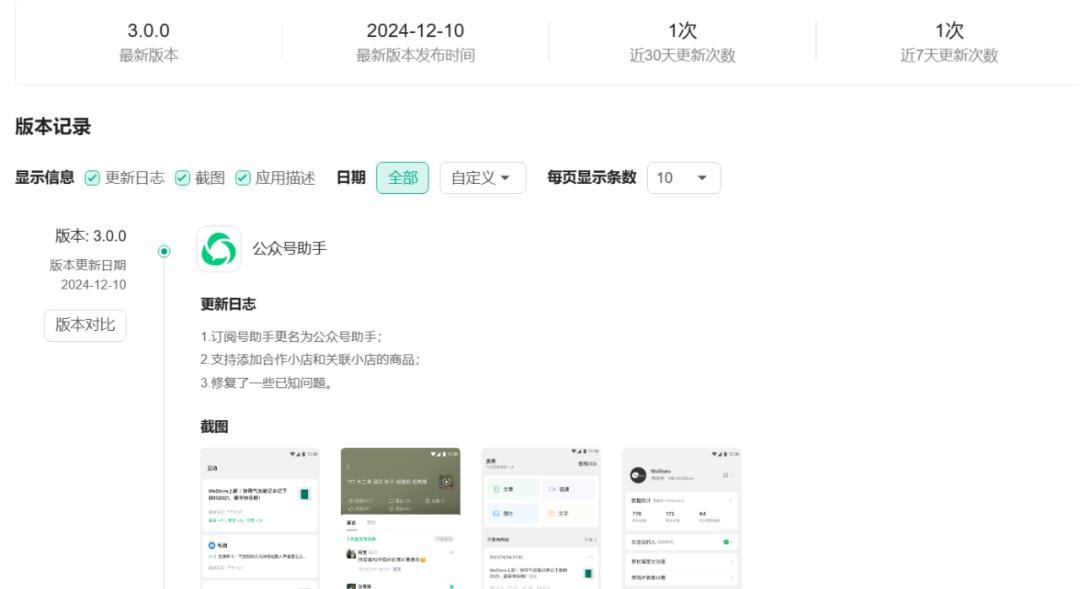1080x589 pixels.
Task: Click the green book cover icon in first screenshot
Action: pyautogui.click(x=304, y=494)
